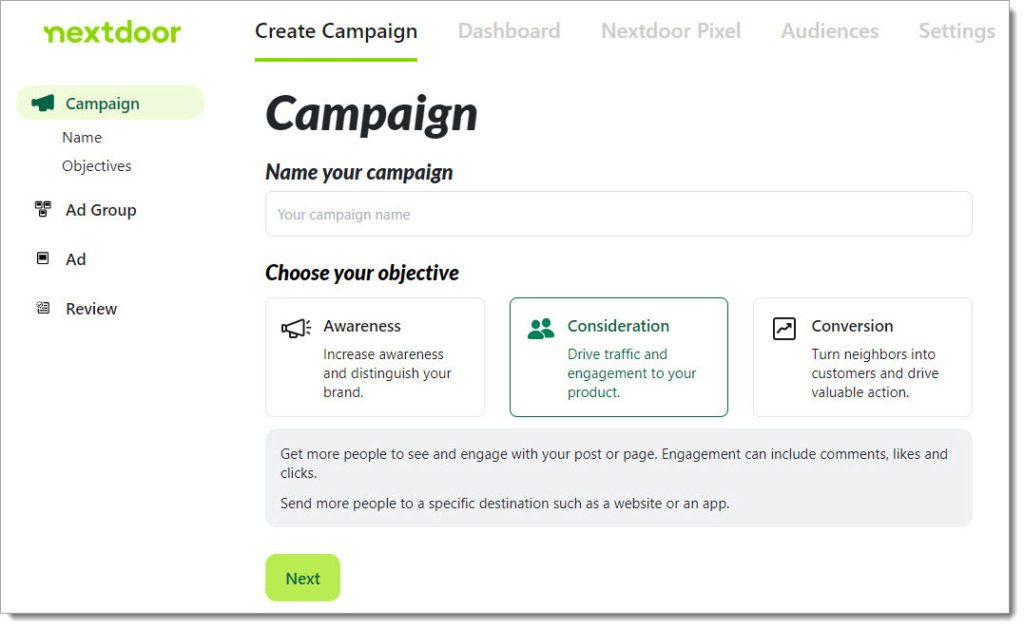Viewport: 1024px width, 628px height.
Task: Select the Consideration objective card
Action: (618, 356)
